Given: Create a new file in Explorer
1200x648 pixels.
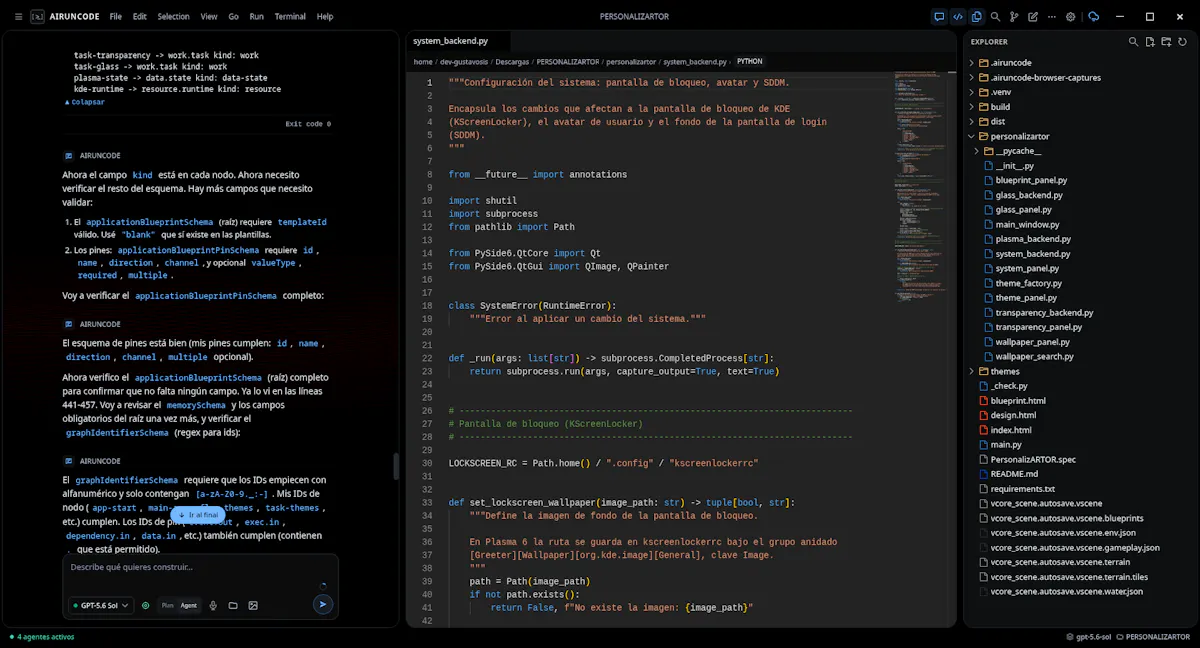Looking at the screenshot, I should (x=1150, y=42).
